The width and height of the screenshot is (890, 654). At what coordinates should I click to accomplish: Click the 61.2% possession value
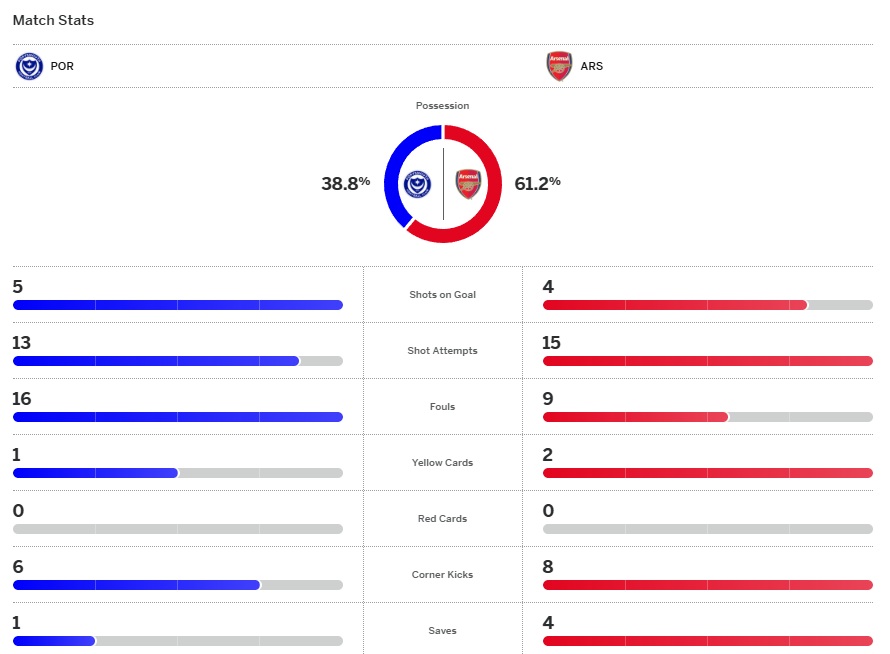(x=537, y=183)
